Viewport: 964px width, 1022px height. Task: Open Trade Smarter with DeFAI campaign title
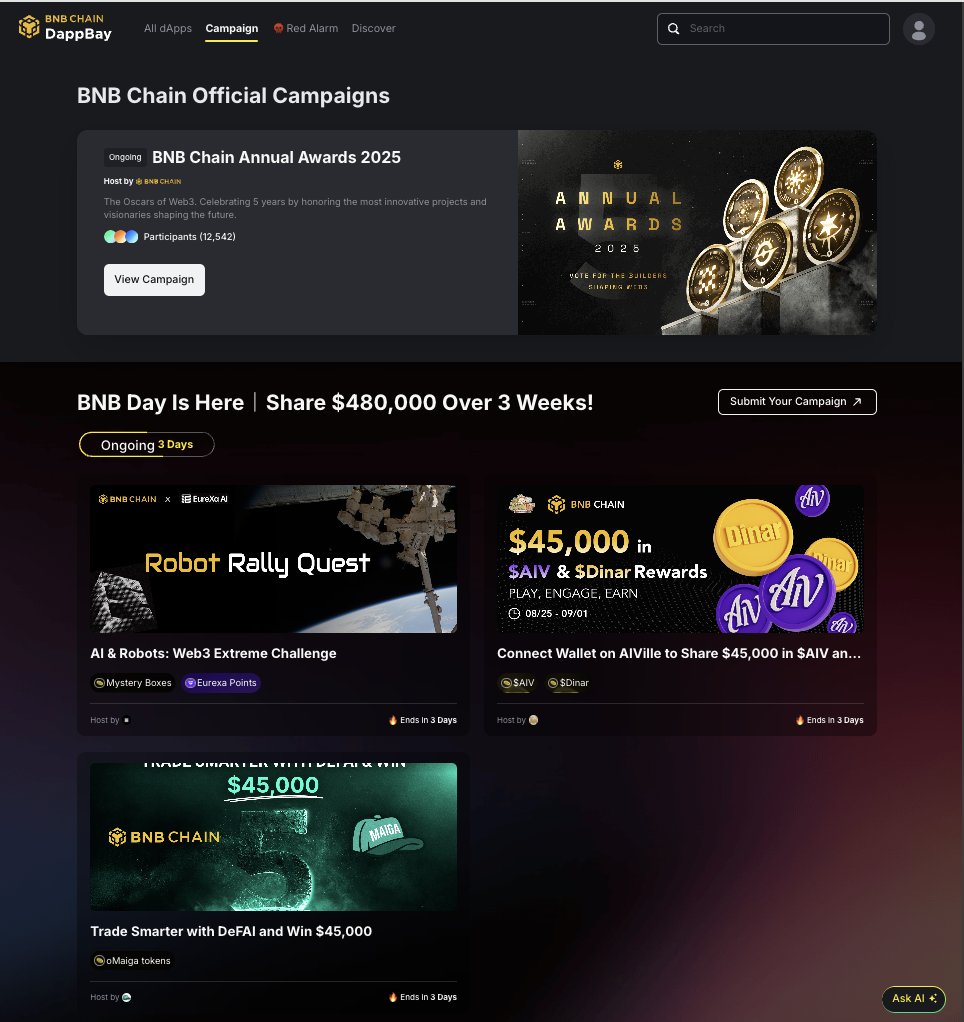[231, 931]
